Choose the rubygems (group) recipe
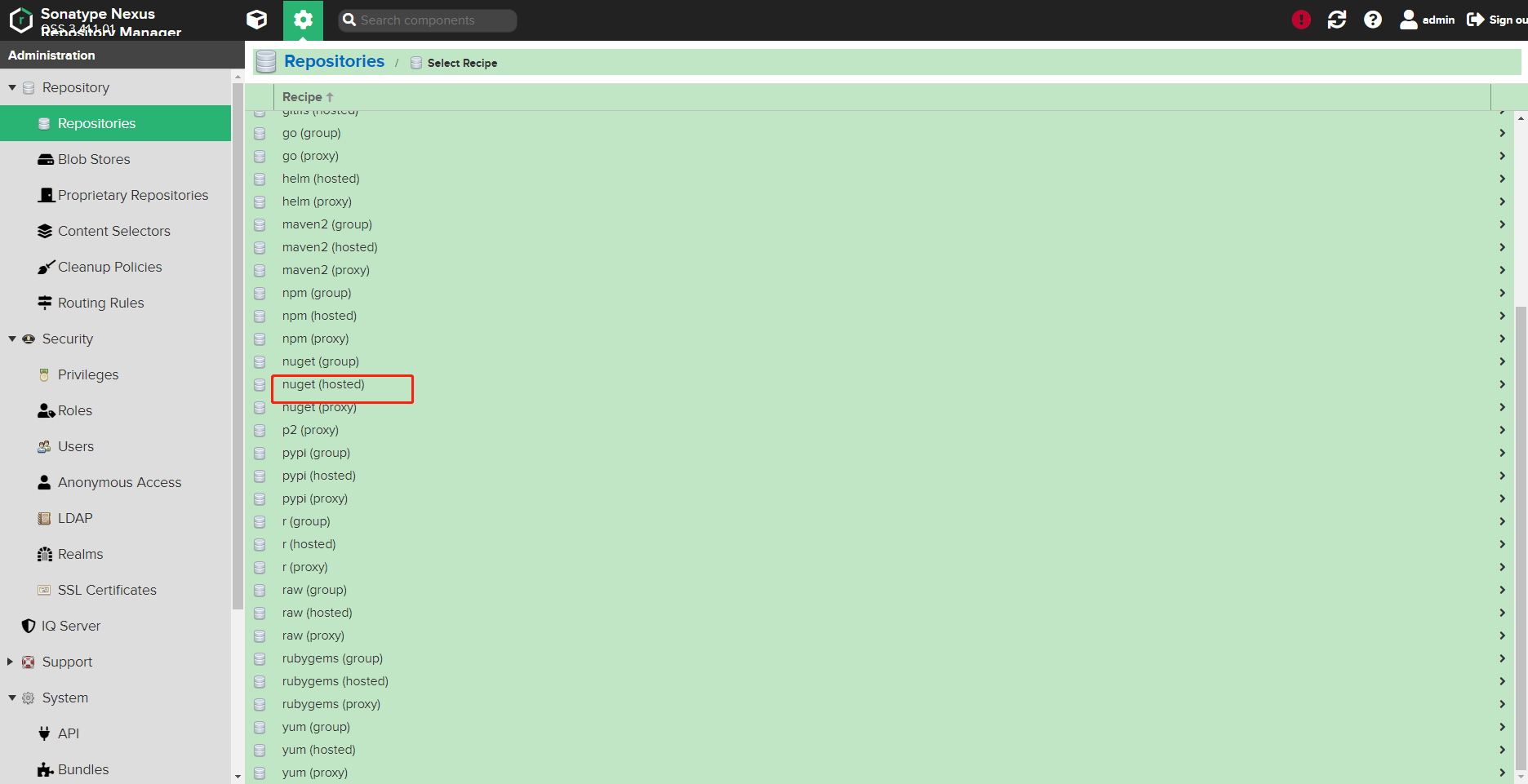1528x784 pixels. [332, 658]
